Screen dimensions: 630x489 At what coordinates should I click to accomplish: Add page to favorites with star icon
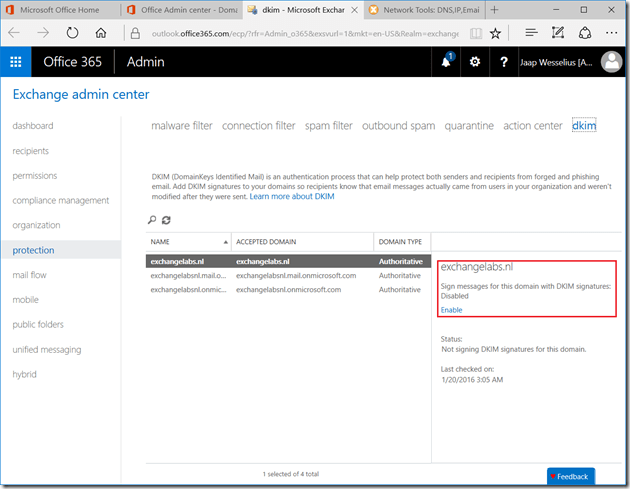[x=495, y=33]
